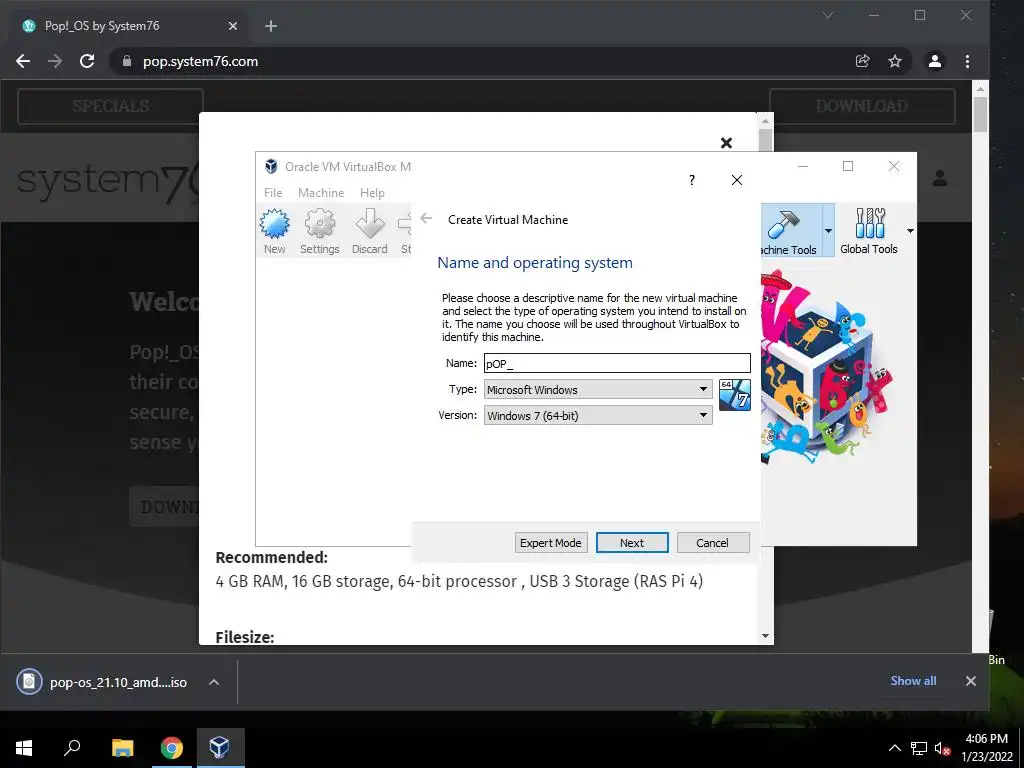Click Windows 7 64-bit OS type badge
Viewport: 1024px width, 768px height.
pyautogui.click(x=735, y=395)
